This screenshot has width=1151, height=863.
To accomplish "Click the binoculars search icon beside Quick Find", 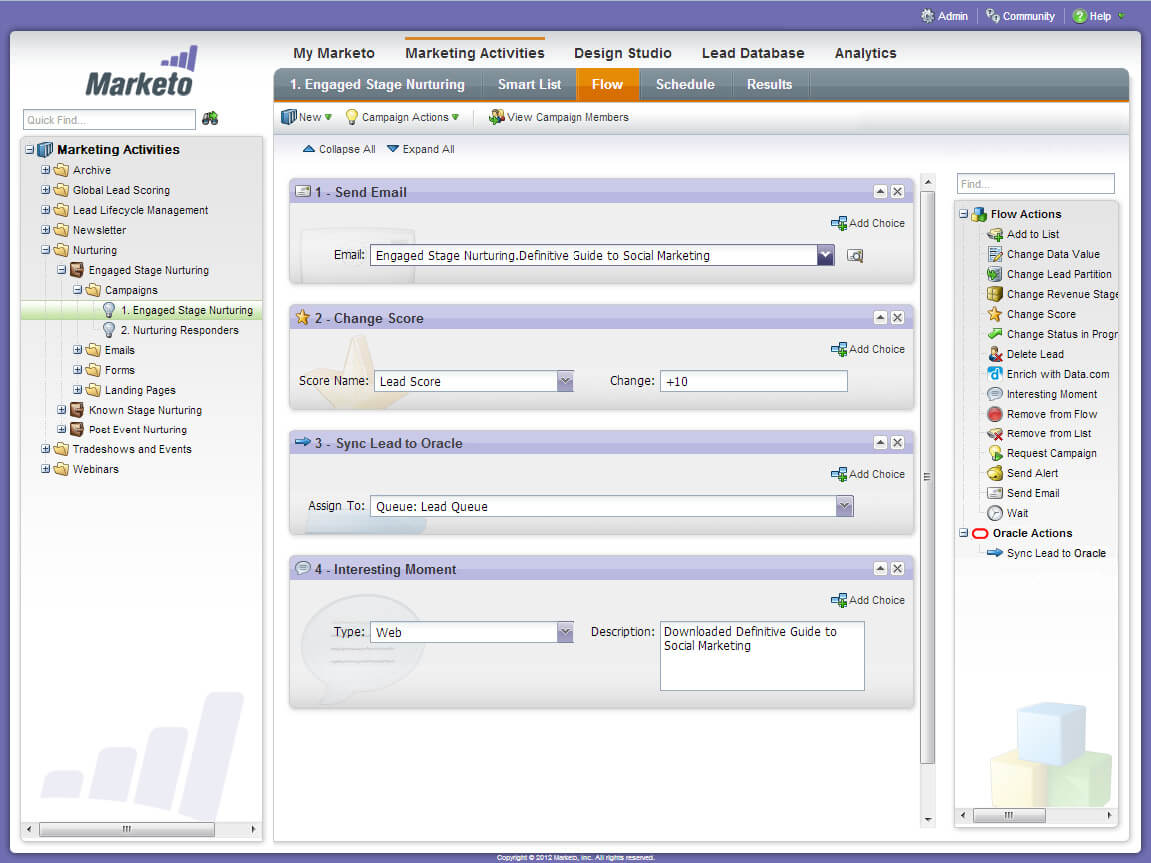I will pyautogui.click(x=210, y=119).
